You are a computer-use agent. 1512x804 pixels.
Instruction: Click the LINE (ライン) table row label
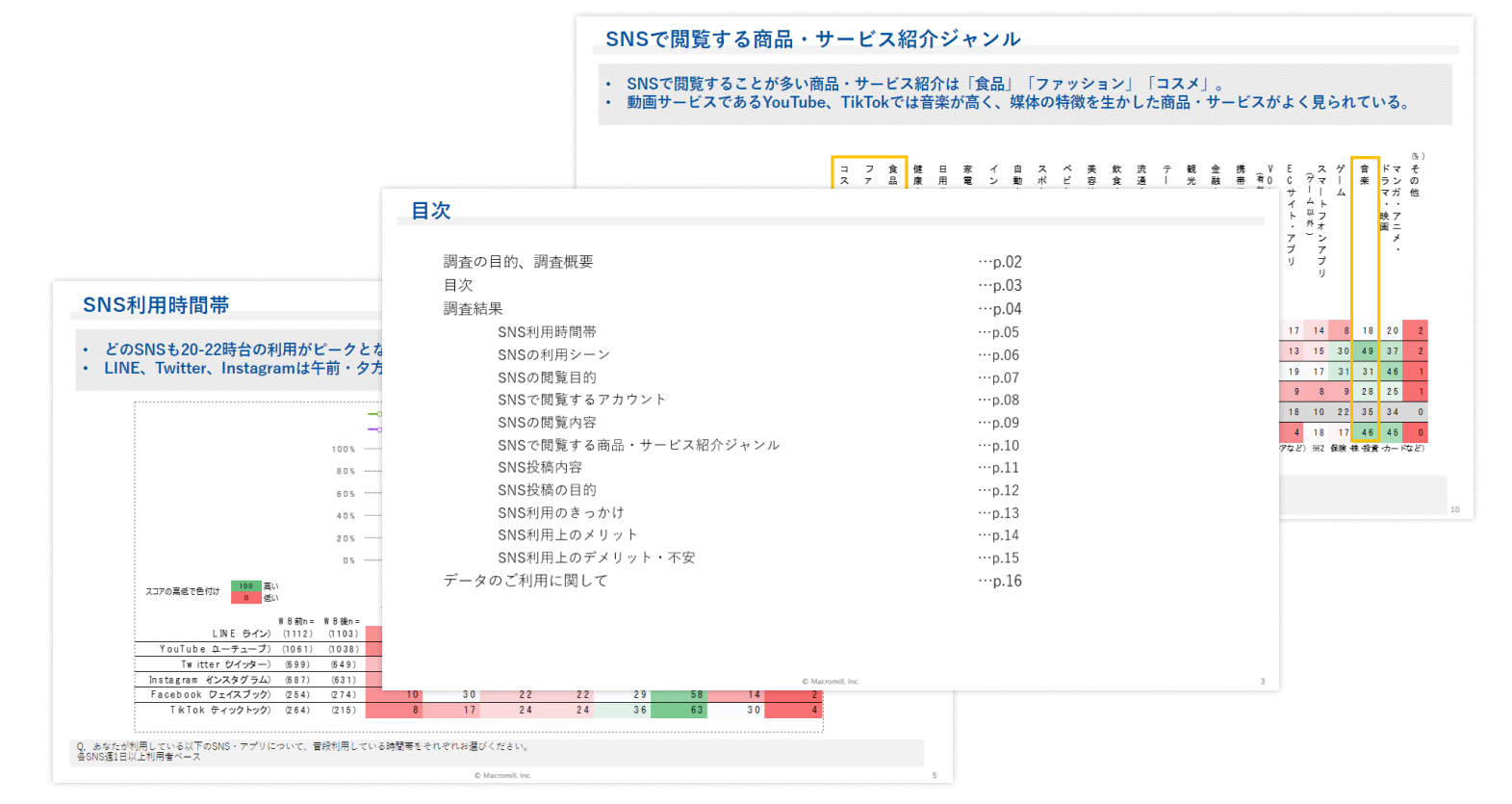coord(242,634)
